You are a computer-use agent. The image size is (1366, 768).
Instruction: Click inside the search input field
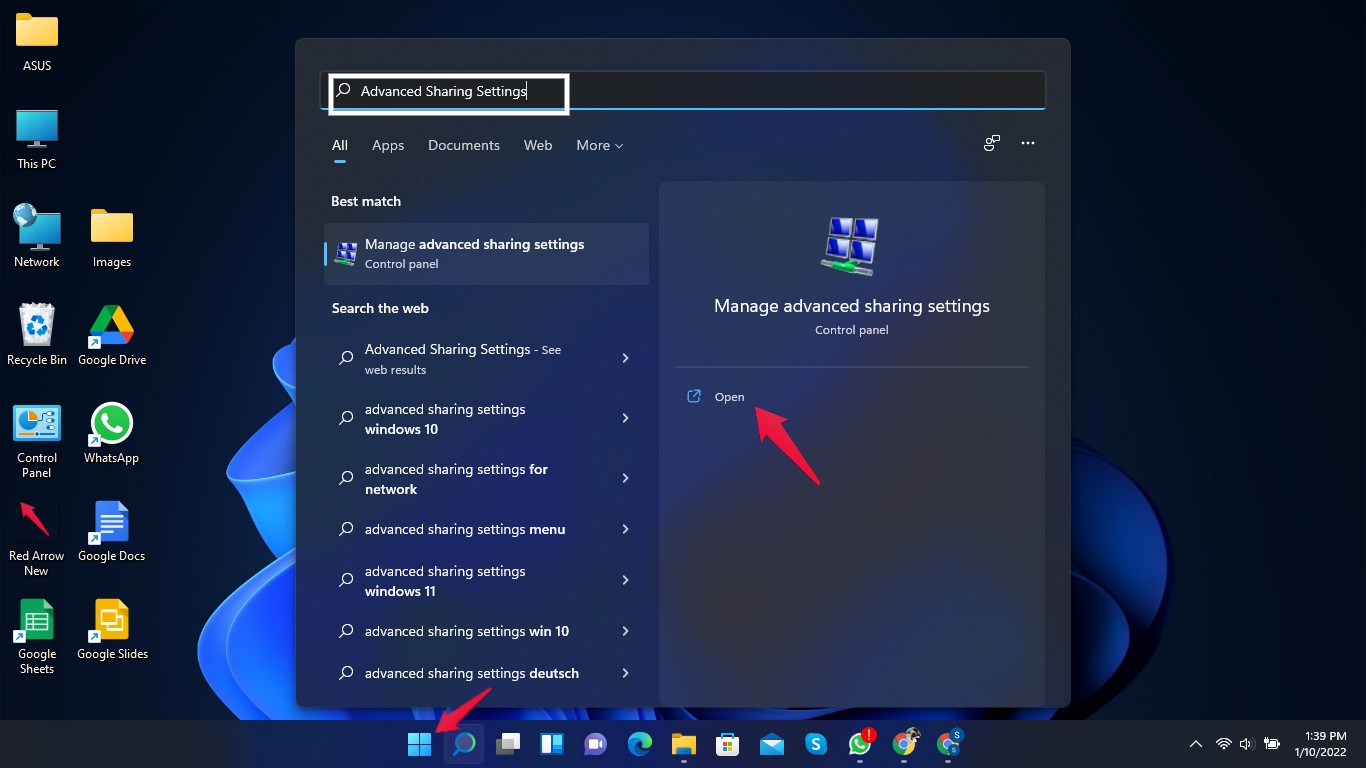tap(448, 91)
